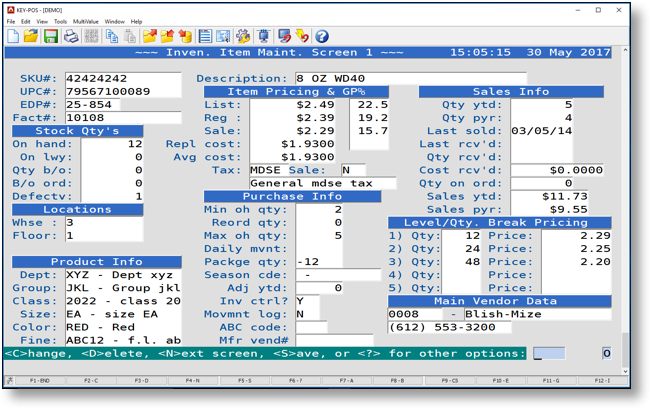The height and width of the screenshot is (409, 651).
Task: Click the Inv ctrl? field showing Y
Action: coord(306,301)
